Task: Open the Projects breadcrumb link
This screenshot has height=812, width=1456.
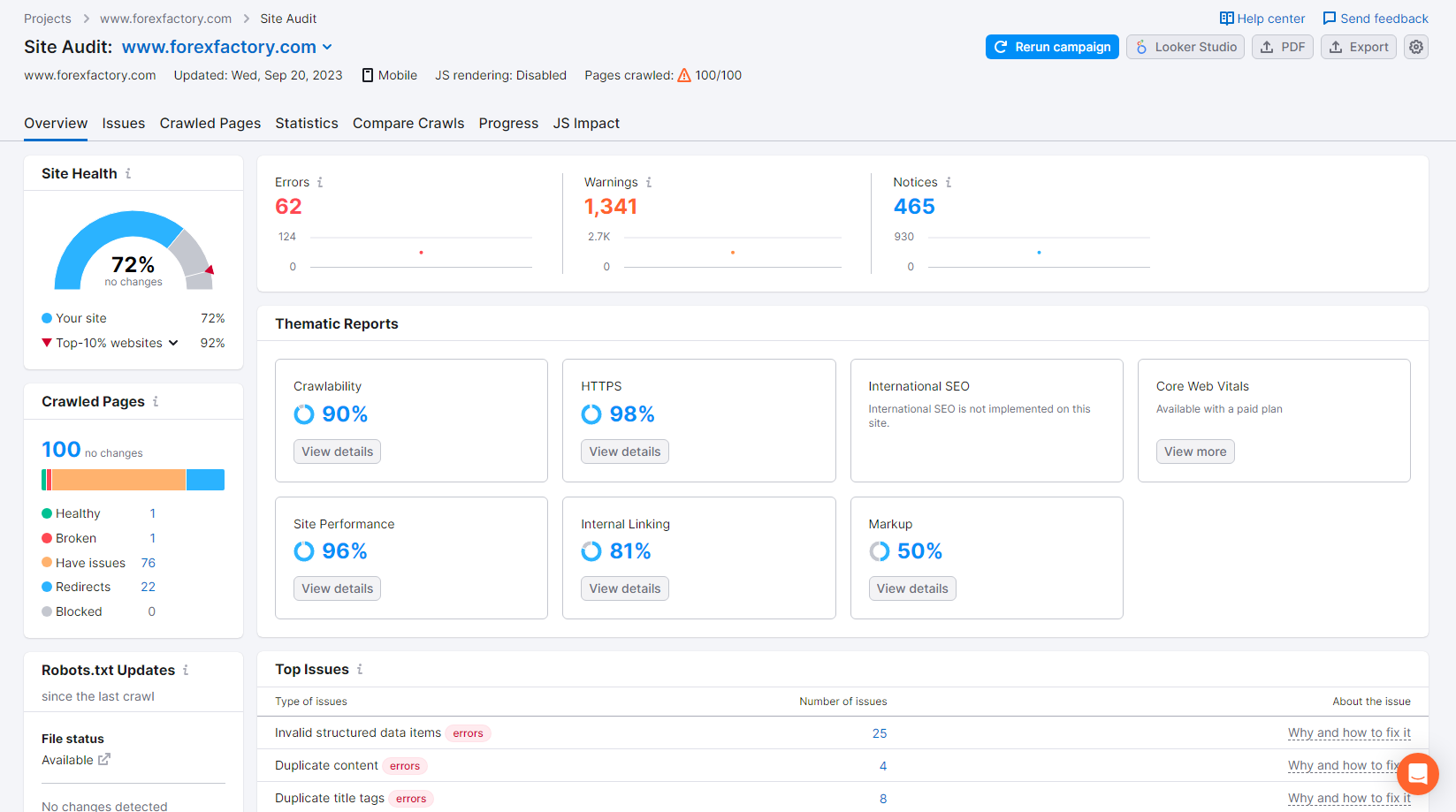Action: click(48, 19)
